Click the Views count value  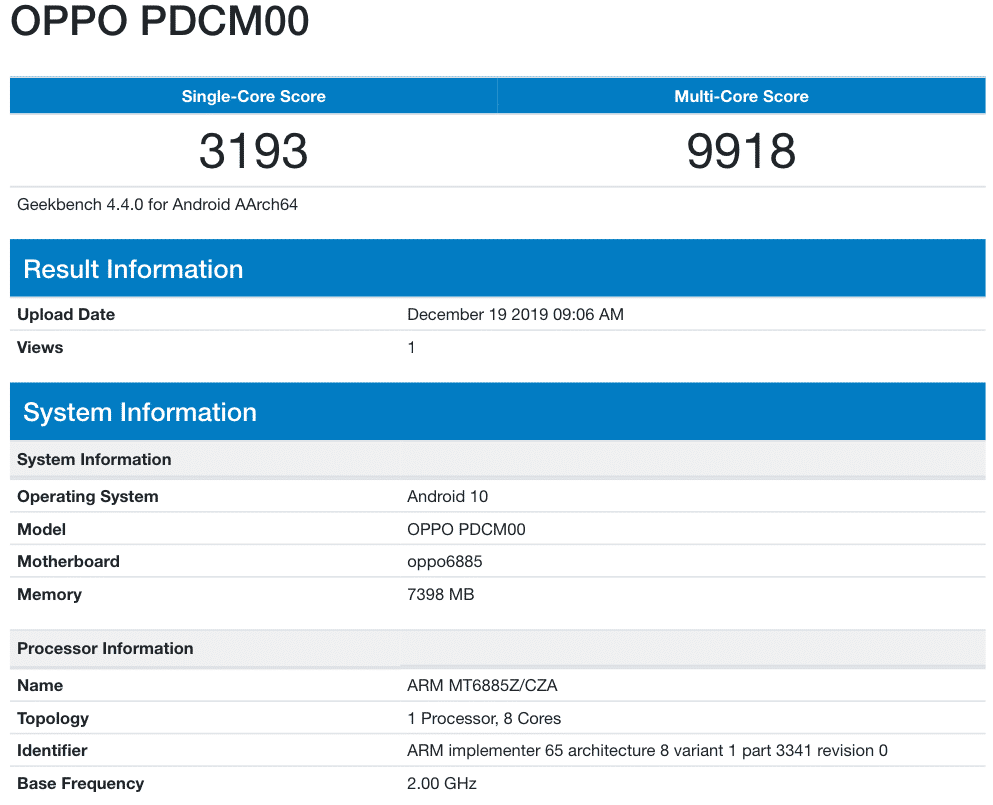coord(411,348)
